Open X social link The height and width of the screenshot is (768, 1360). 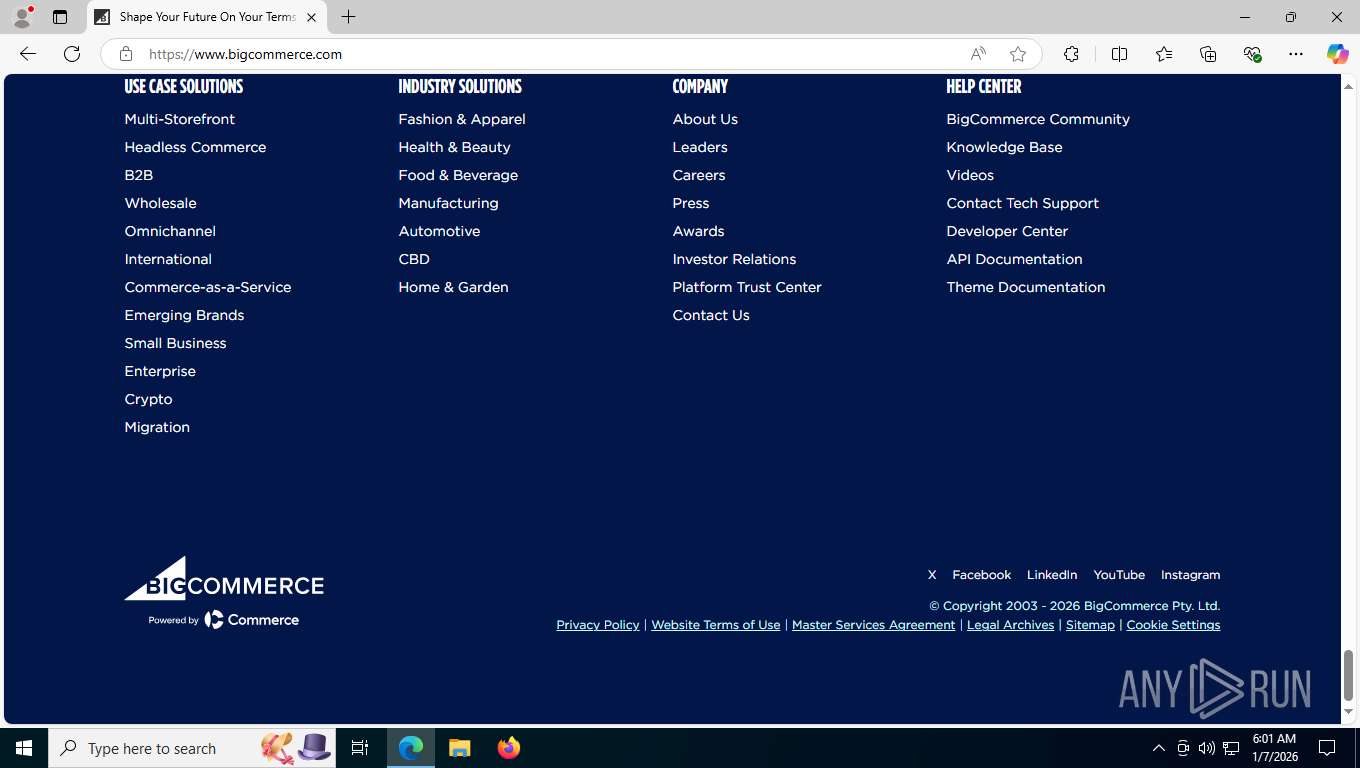pos(932,575)
